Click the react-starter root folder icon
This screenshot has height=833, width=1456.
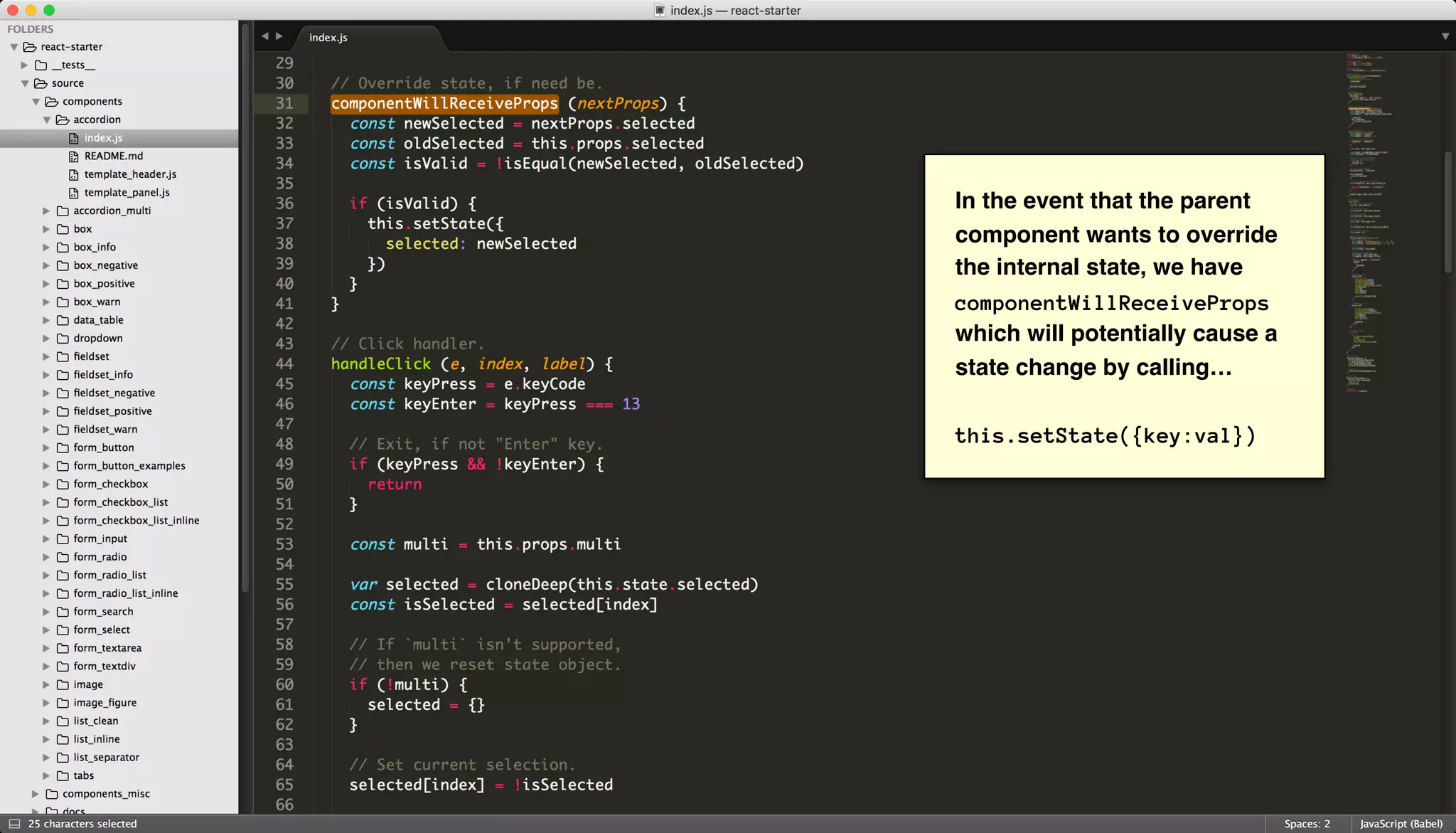30,47
